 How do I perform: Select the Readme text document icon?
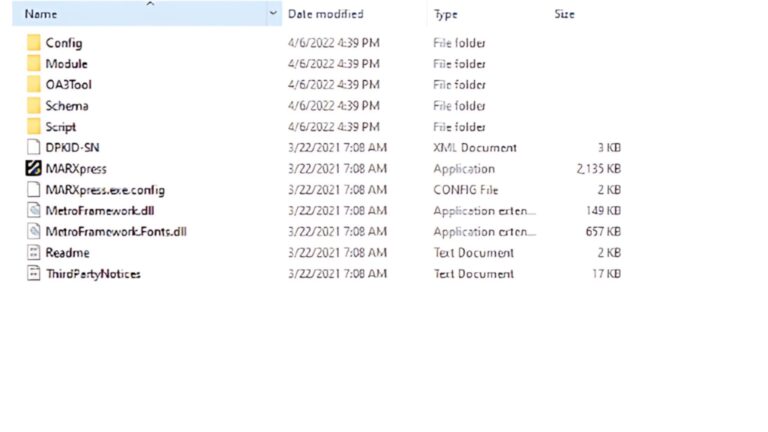click(33, 253)
